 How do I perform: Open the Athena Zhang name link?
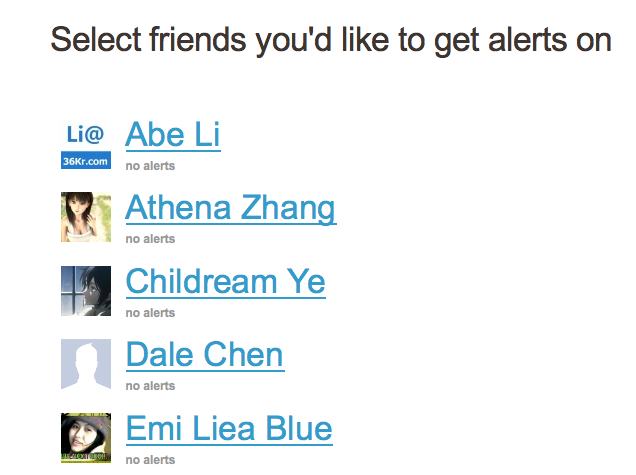(x=231, y=208)
